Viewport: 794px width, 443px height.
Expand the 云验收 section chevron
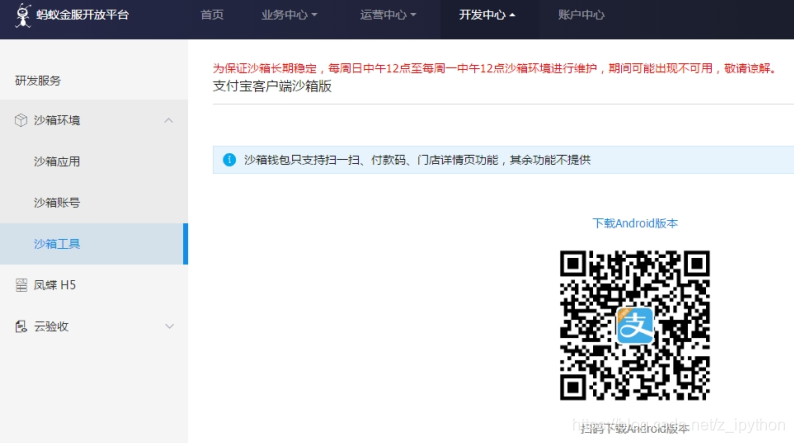point(169,327)
